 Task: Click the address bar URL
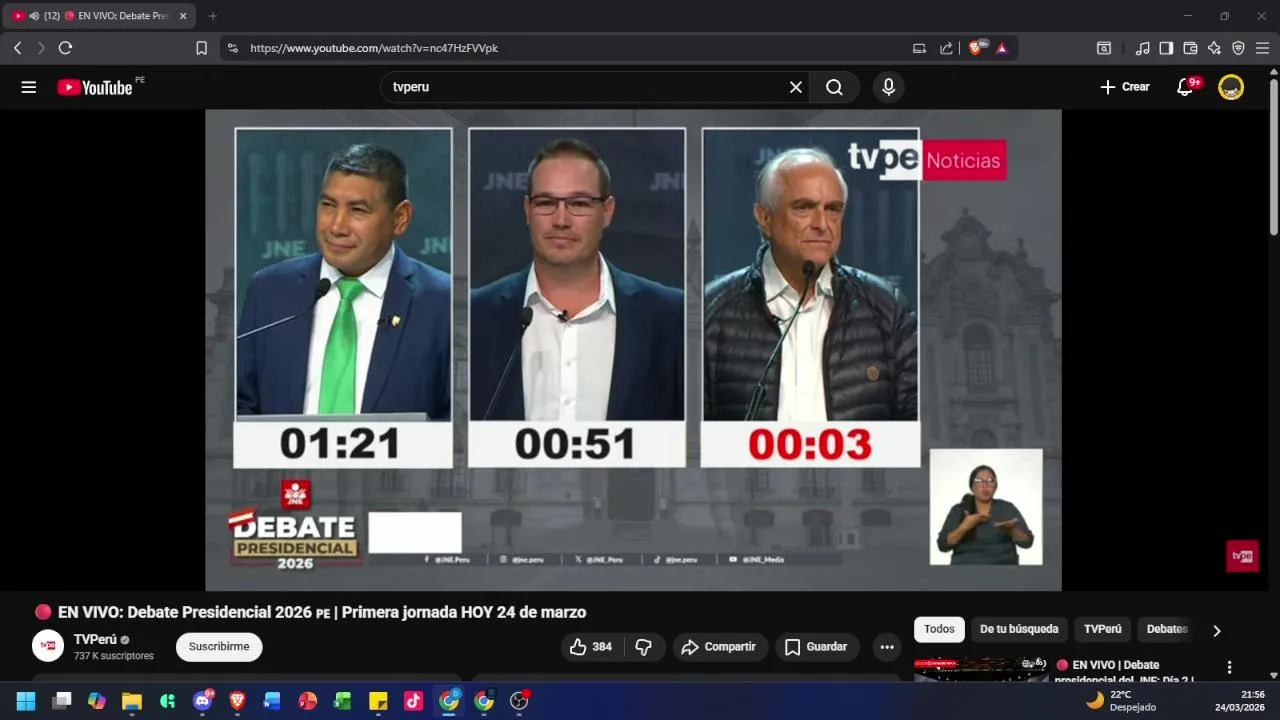[x=374, y=48]
